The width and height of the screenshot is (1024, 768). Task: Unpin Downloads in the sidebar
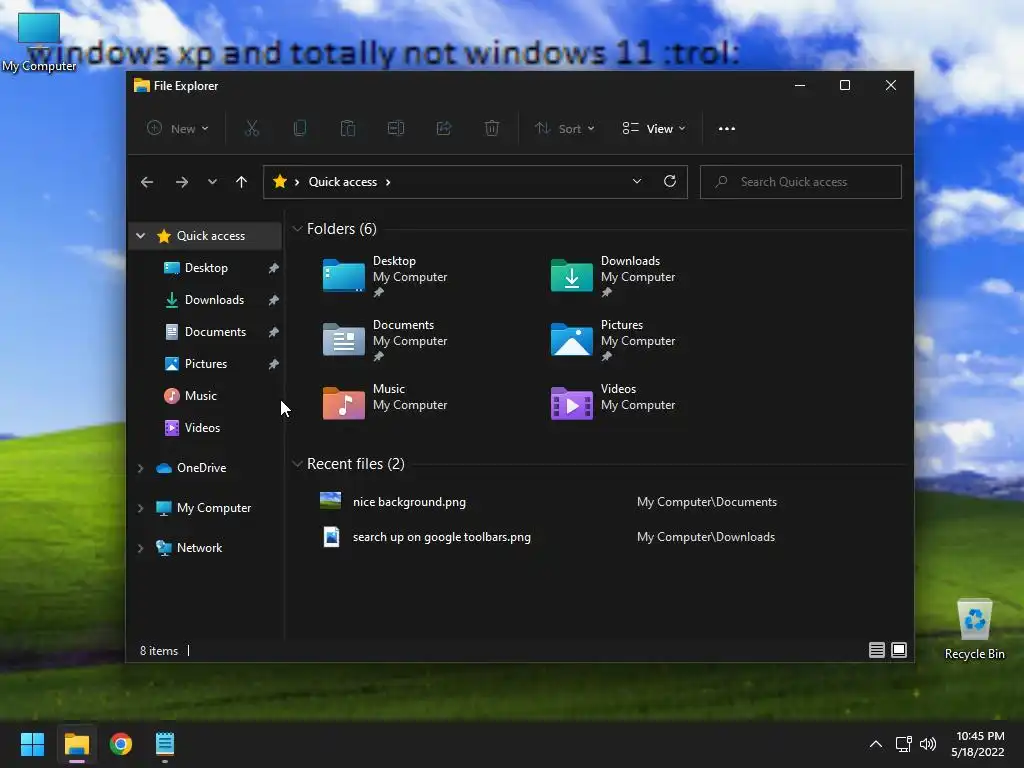(274, 300)
